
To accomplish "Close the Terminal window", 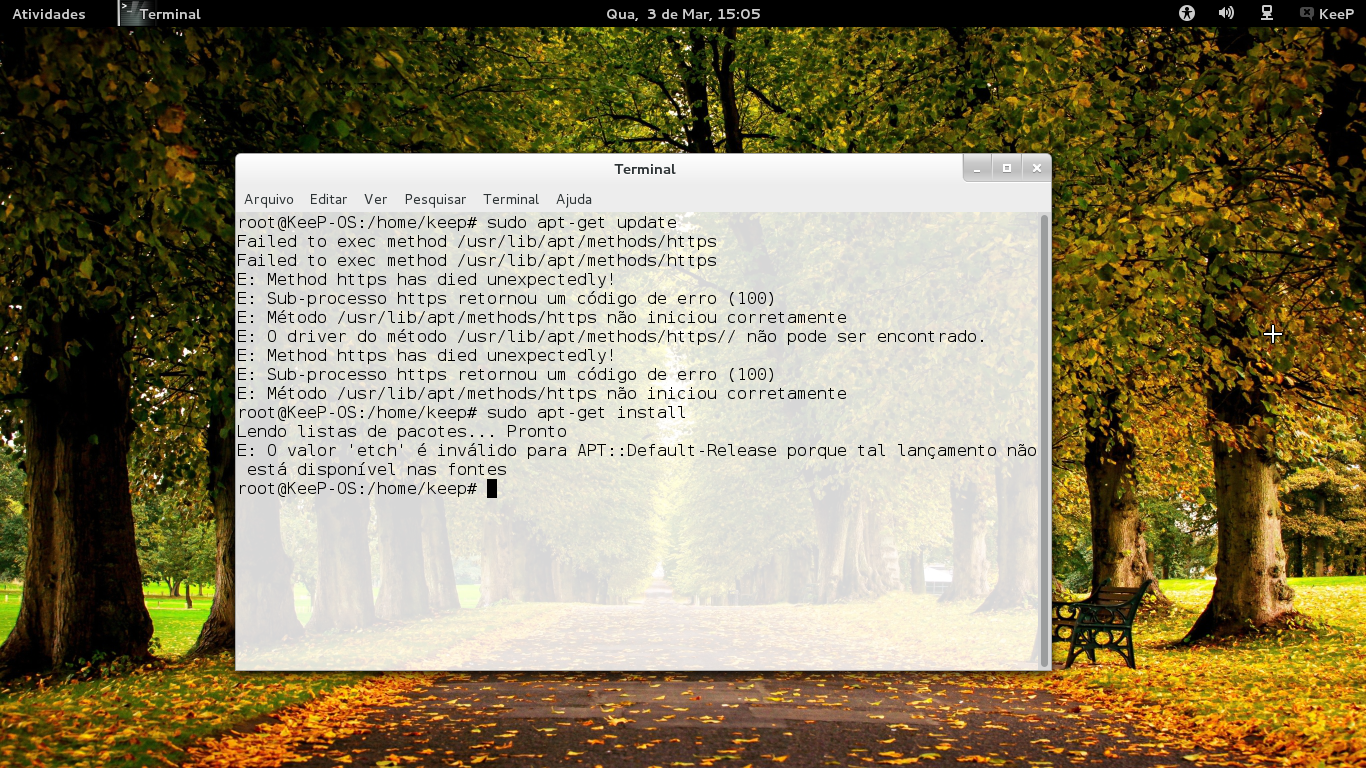I will pyautogui.click(x=1037, y=168).
